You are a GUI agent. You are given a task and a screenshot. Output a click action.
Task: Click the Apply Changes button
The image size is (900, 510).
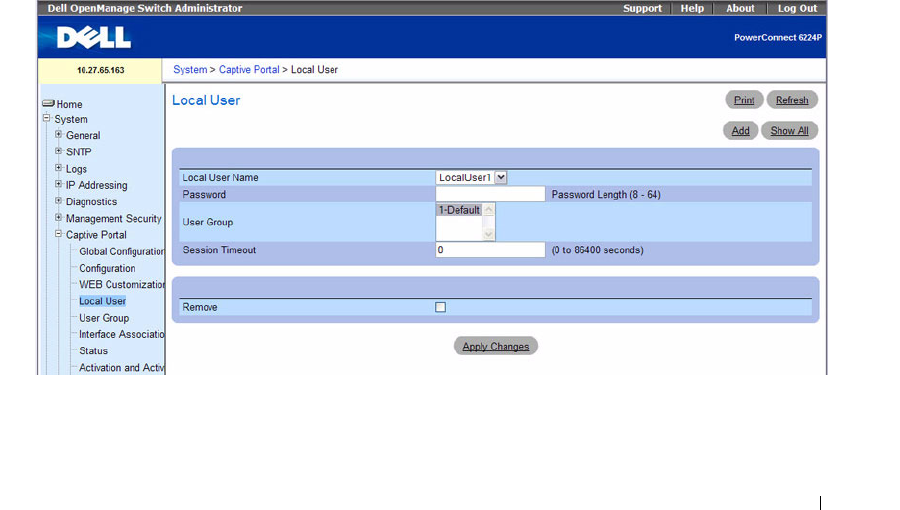coord(496,346)
